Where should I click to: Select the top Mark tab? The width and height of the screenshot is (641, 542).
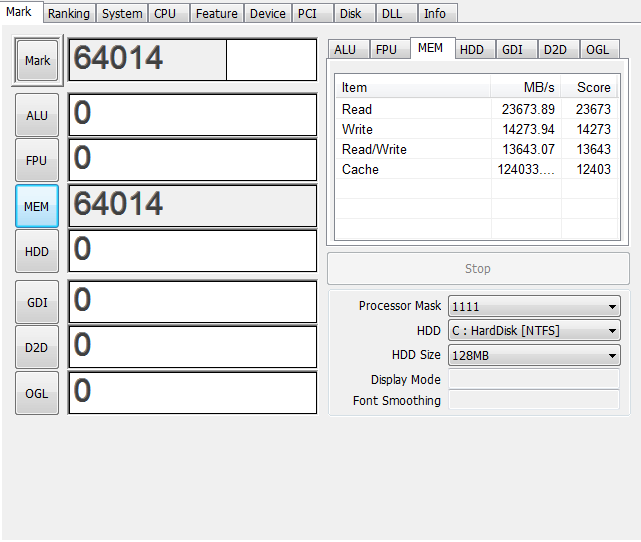(x=21, y=12)
